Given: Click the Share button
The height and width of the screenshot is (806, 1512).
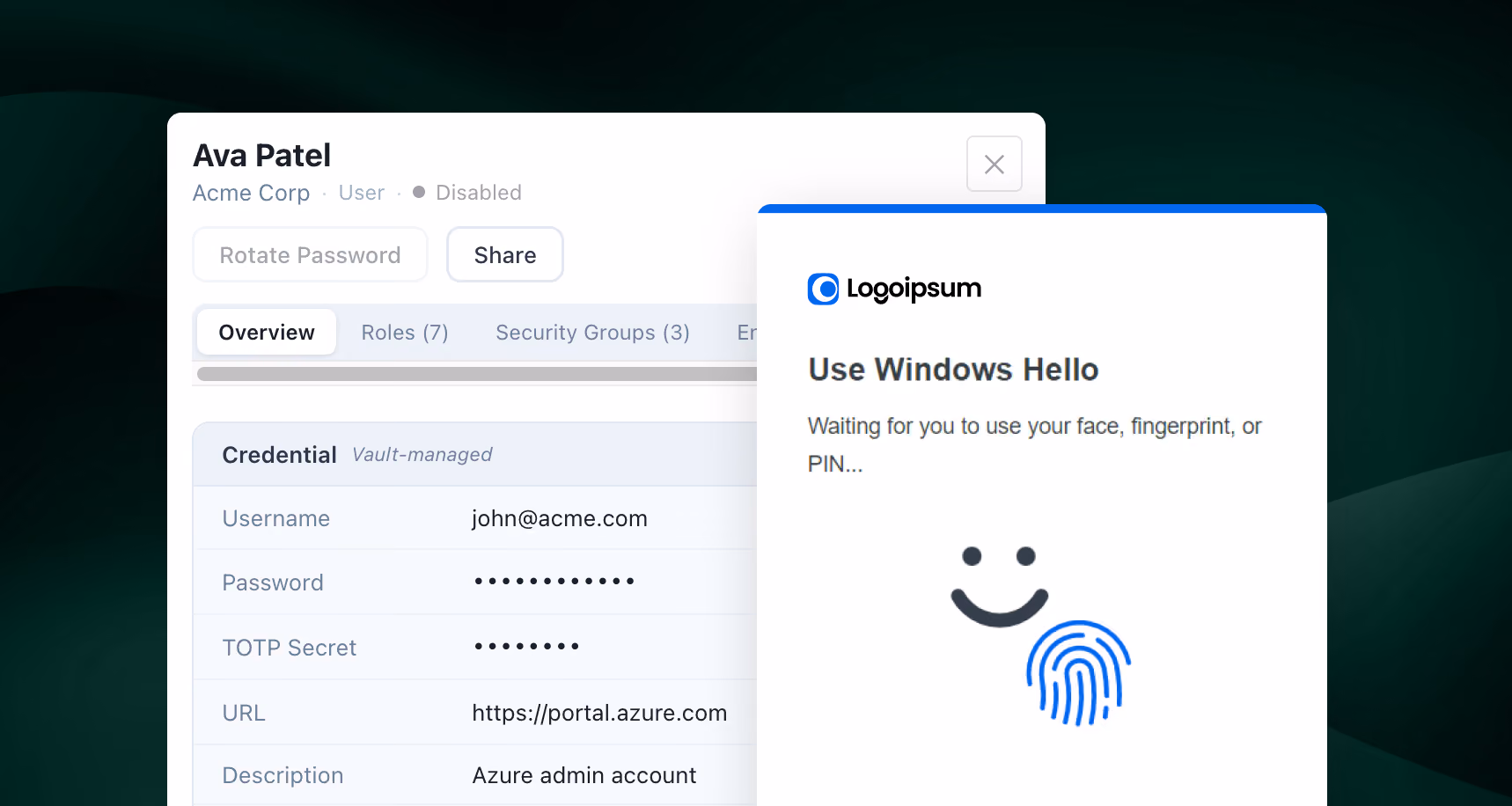Looking at the screenshot, I should click(505, 255).
